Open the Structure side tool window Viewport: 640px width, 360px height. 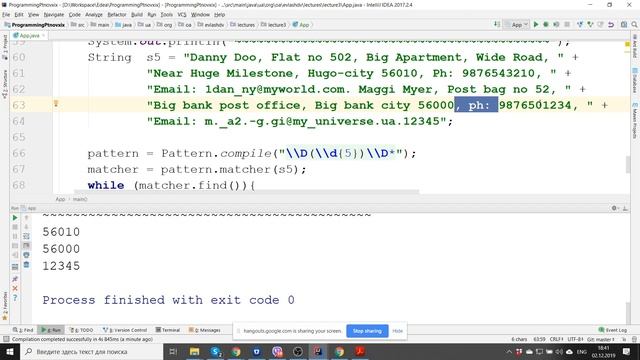click(5, 84)
